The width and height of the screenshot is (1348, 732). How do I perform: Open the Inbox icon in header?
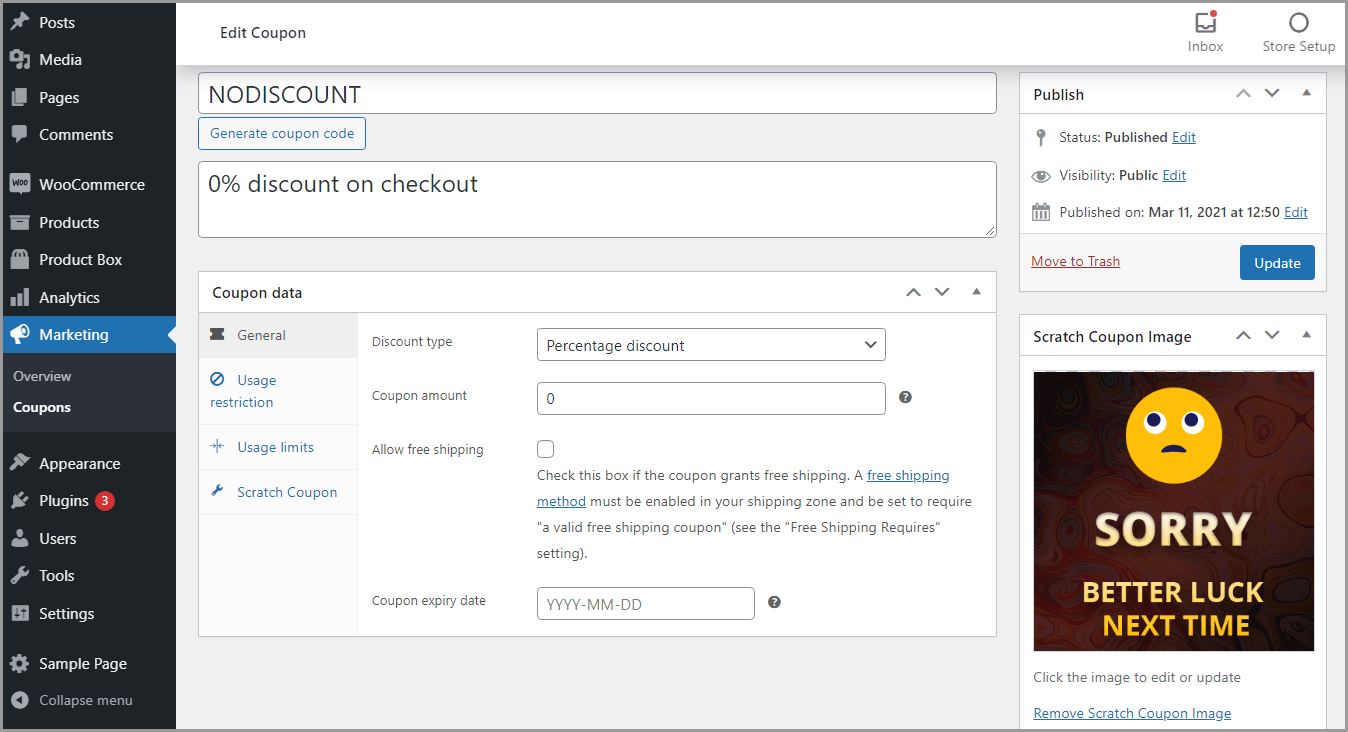point(1205,23)
